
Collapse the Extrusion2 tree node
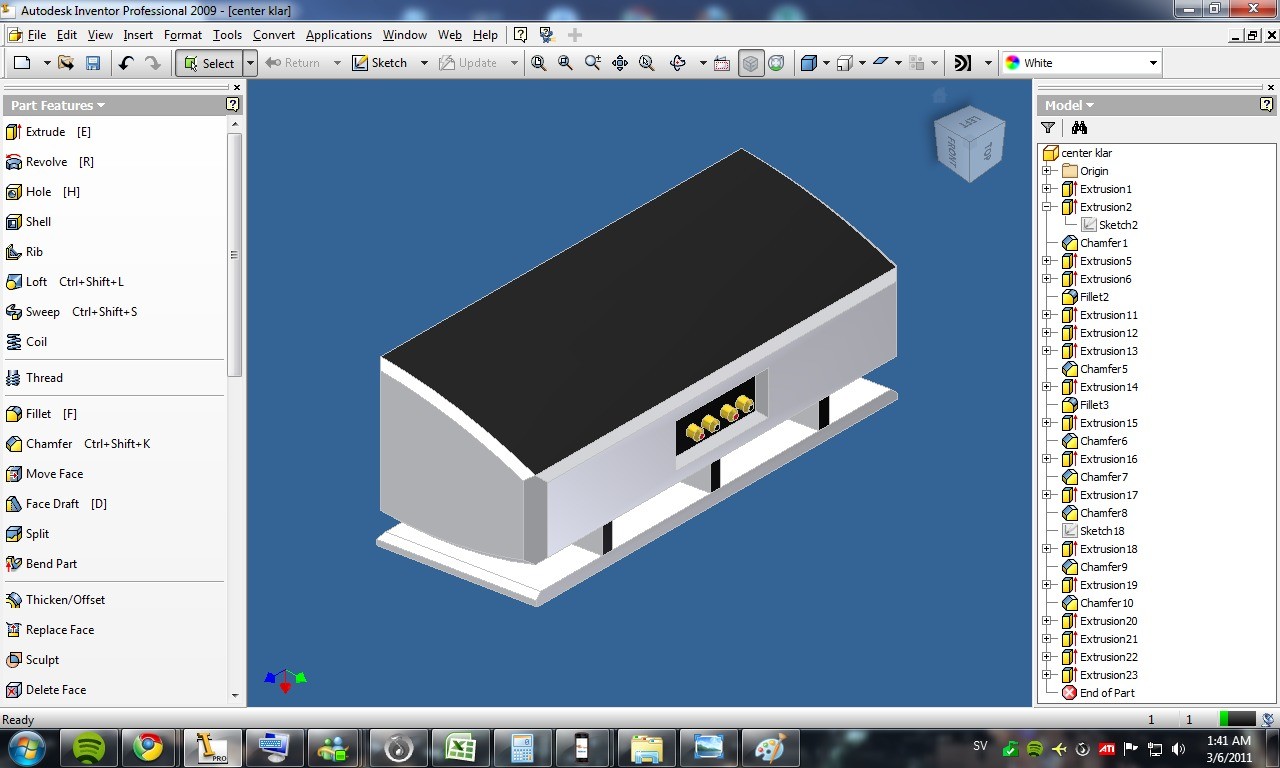[1047, 207]
